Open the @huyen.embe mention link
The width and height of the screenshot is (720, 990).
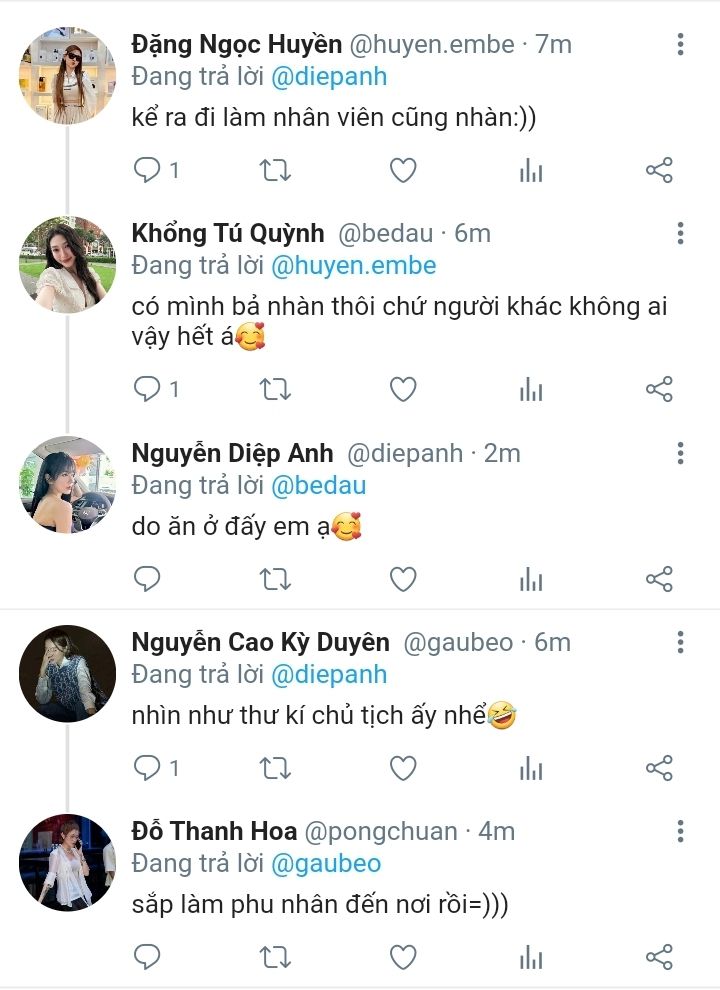point(354,265)
